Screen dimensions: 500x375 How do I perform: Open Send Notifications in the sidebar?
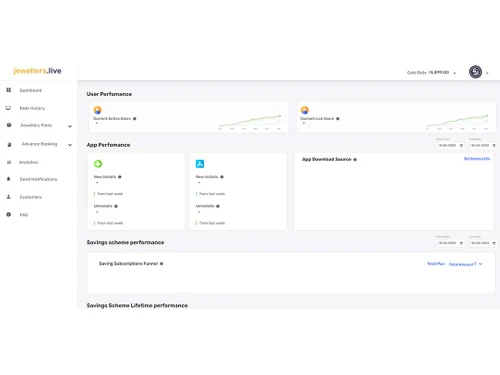(38, 179)
